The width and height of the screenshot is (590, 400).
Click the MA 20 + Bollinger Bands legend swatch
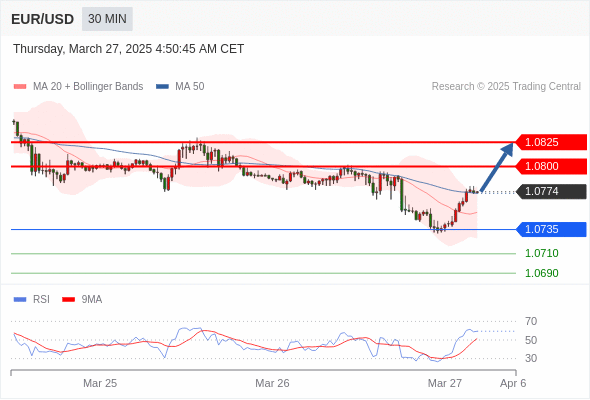pyautogui.click(x=20, y=87)
